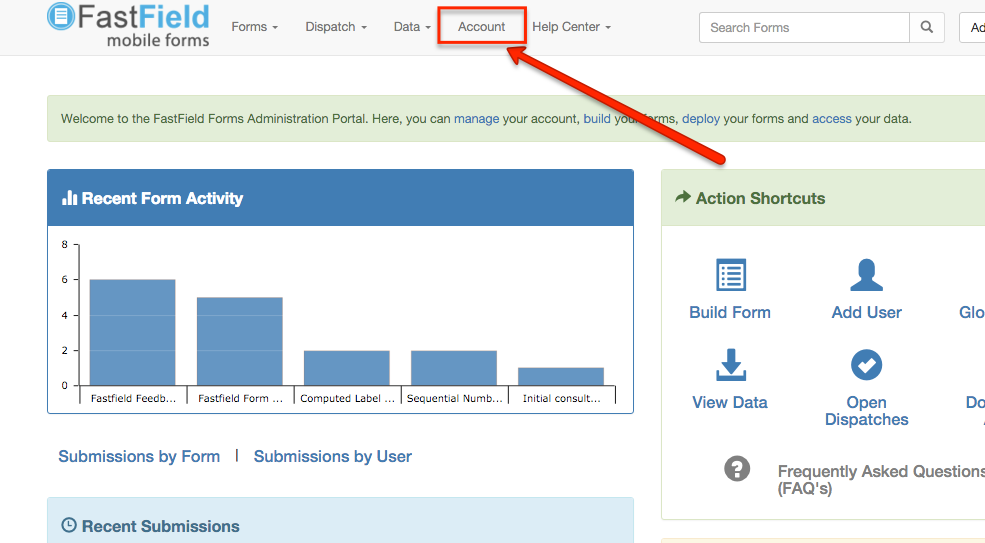
Task: Expand the Dispatch dropdown menu
Action: point(336,27)
